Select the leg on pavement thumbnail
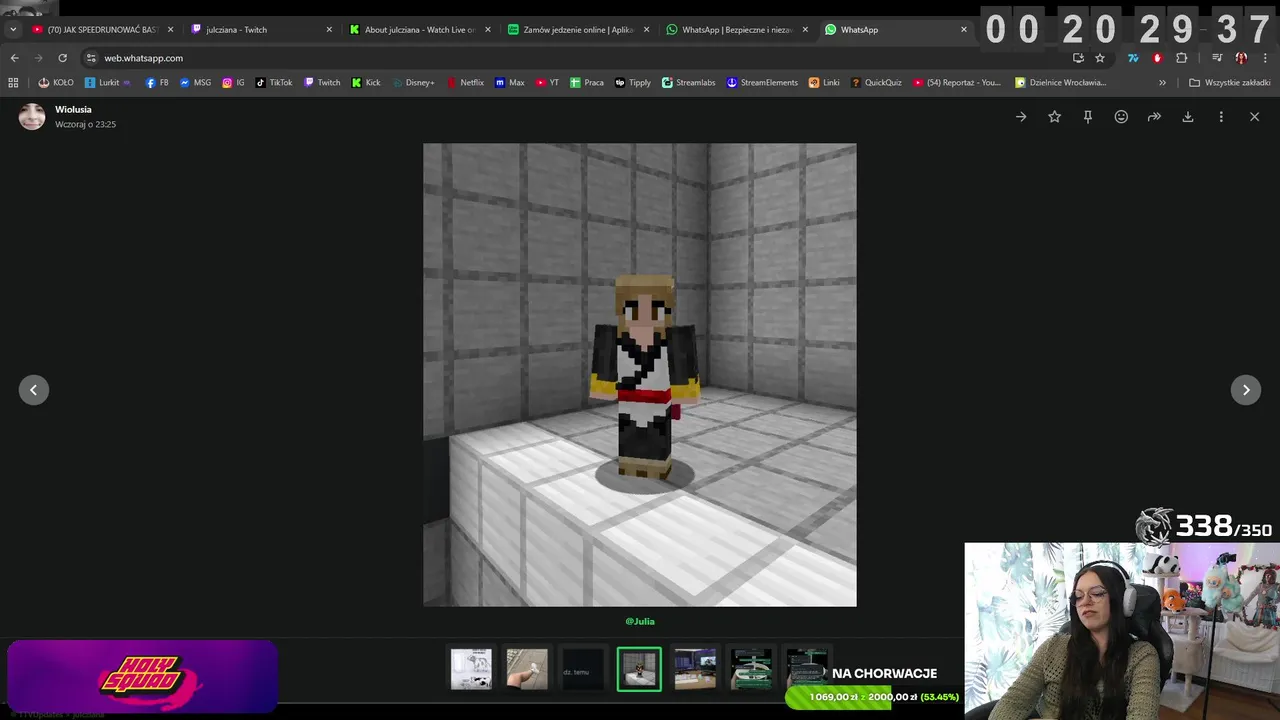 (x=527, y=670)
